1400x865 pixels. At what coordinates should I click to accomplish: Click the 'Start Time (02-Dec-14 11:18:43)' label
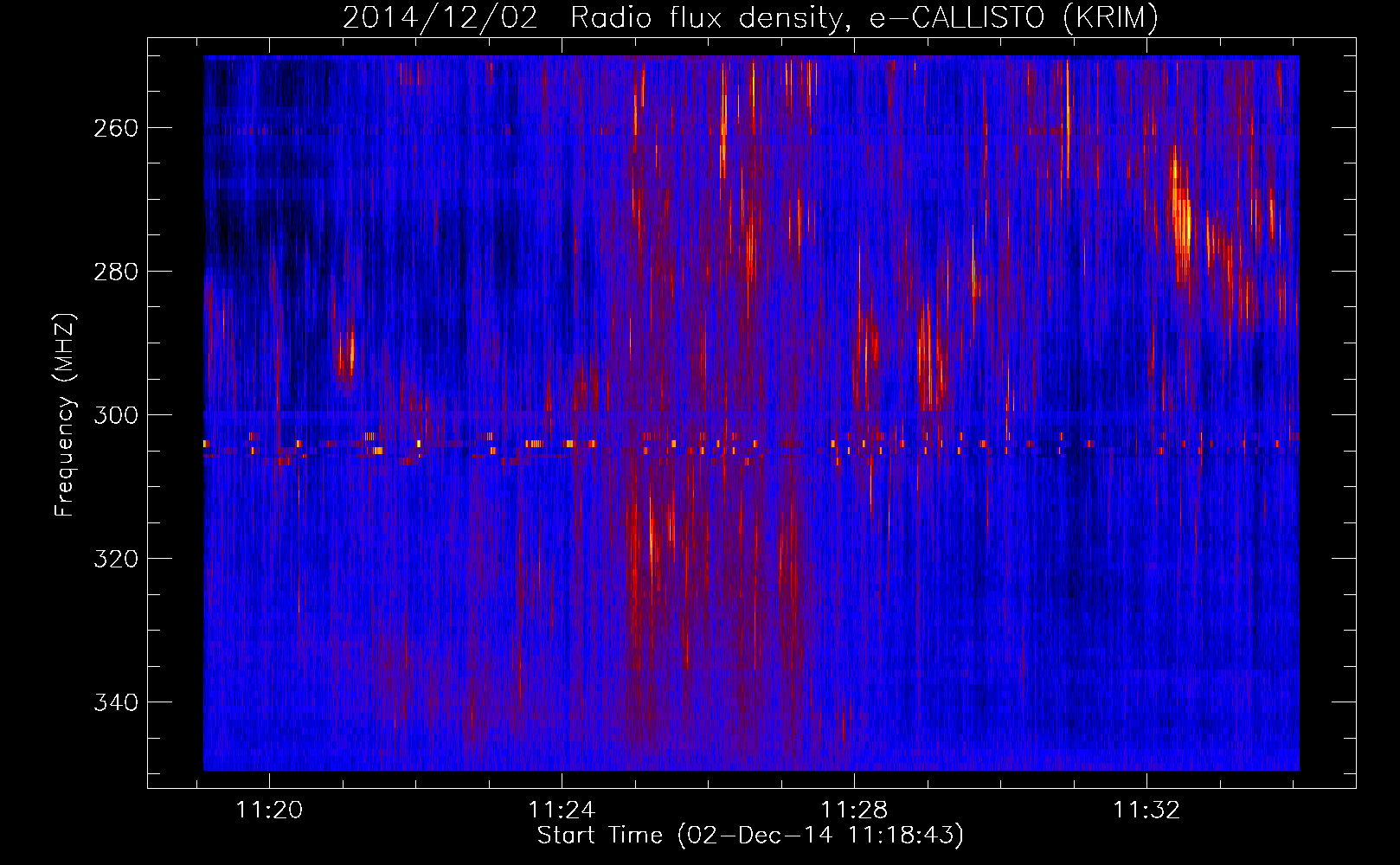pyautogui.click(x=750, y=836)
